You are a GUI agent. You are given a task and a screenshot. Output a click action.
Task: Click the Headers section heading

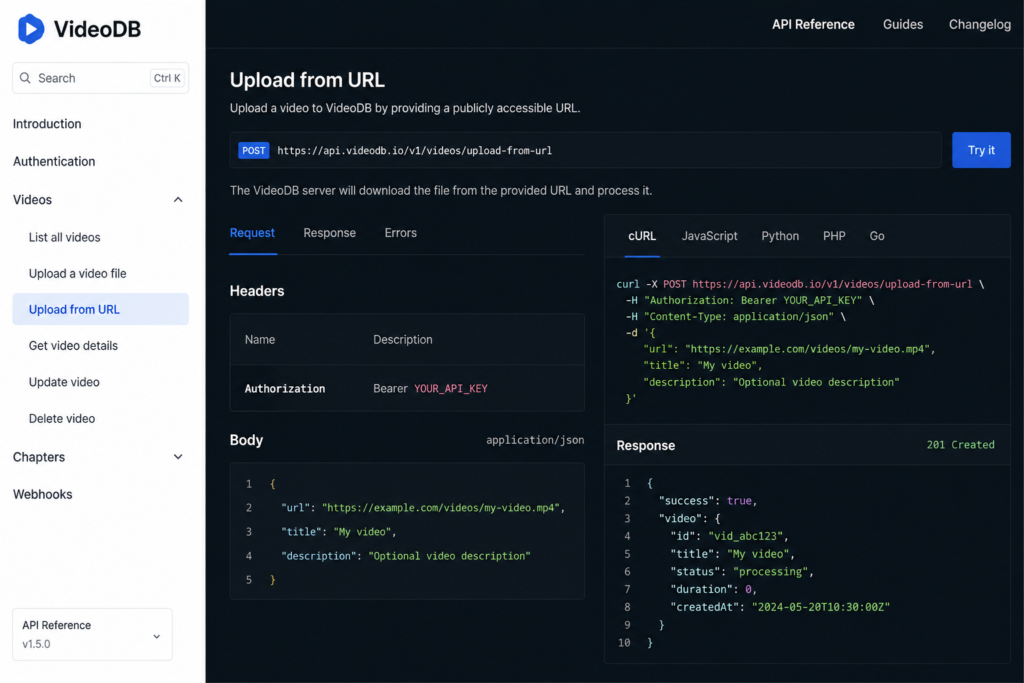pos(257,291)
